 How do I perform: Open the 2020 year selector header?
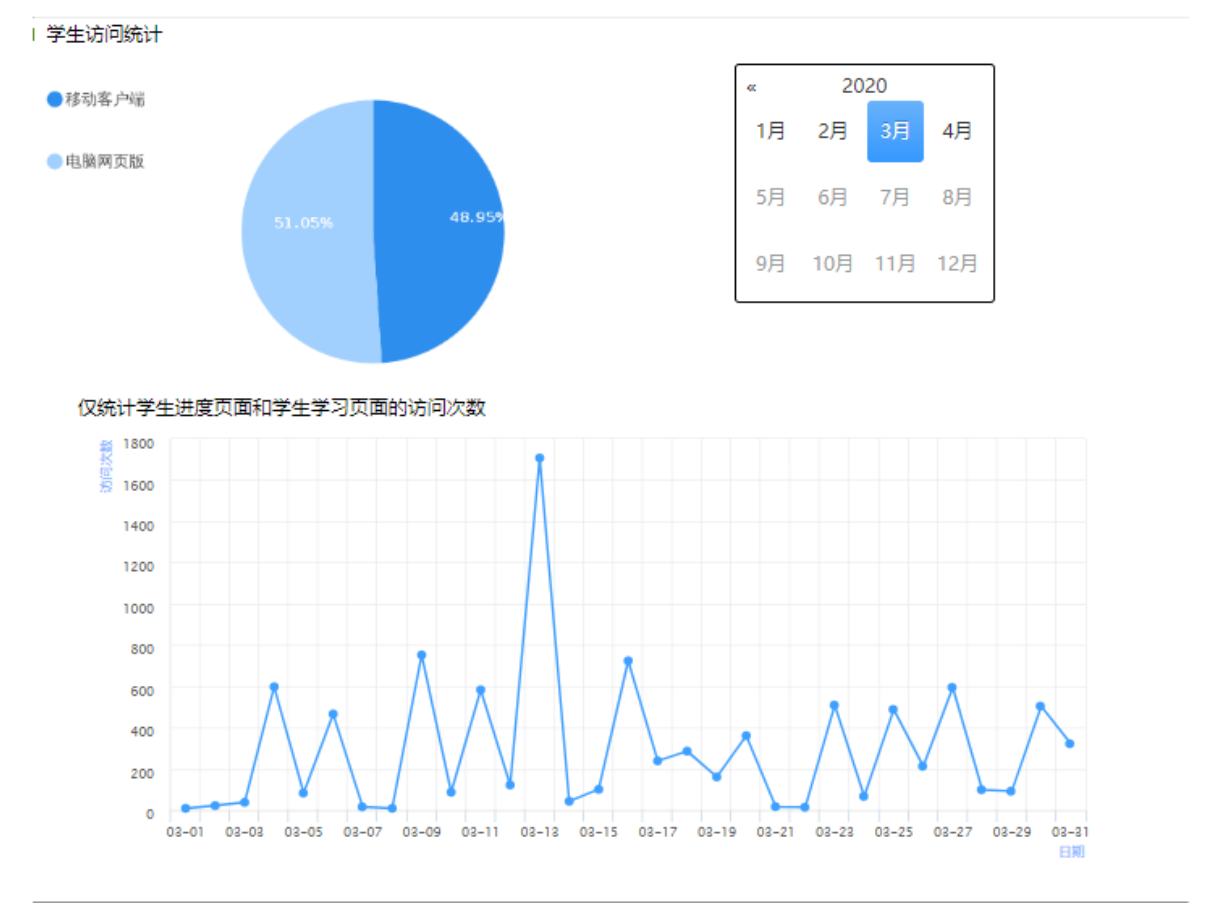tap(864, 86)
